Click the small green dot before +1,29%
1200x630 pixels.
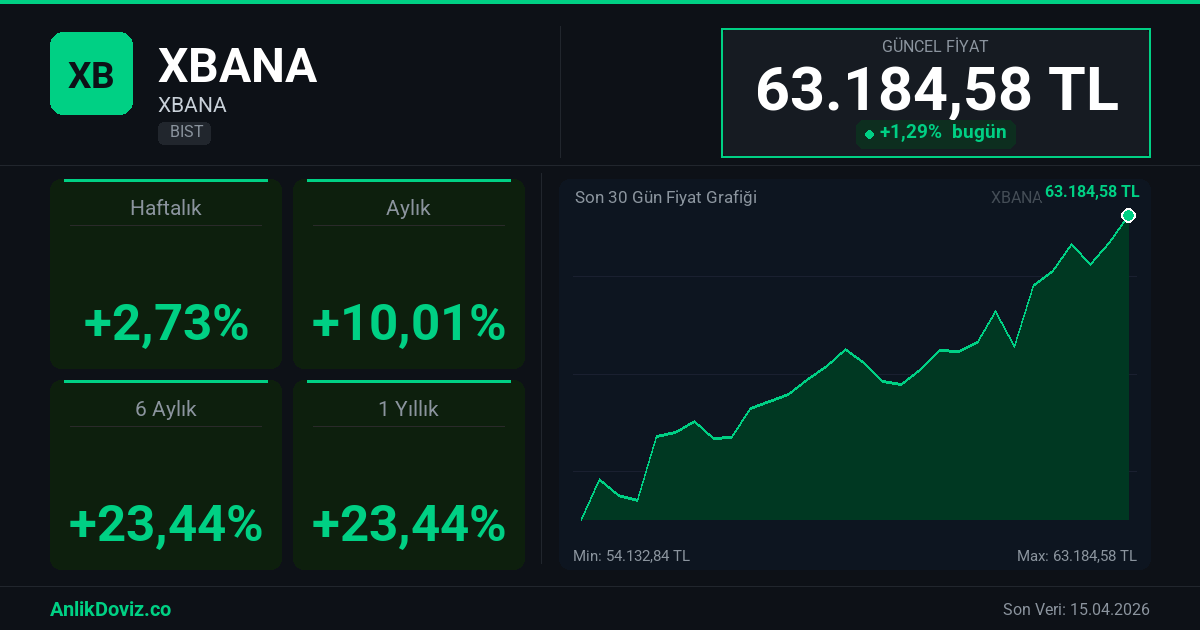[x=869, y=134]
